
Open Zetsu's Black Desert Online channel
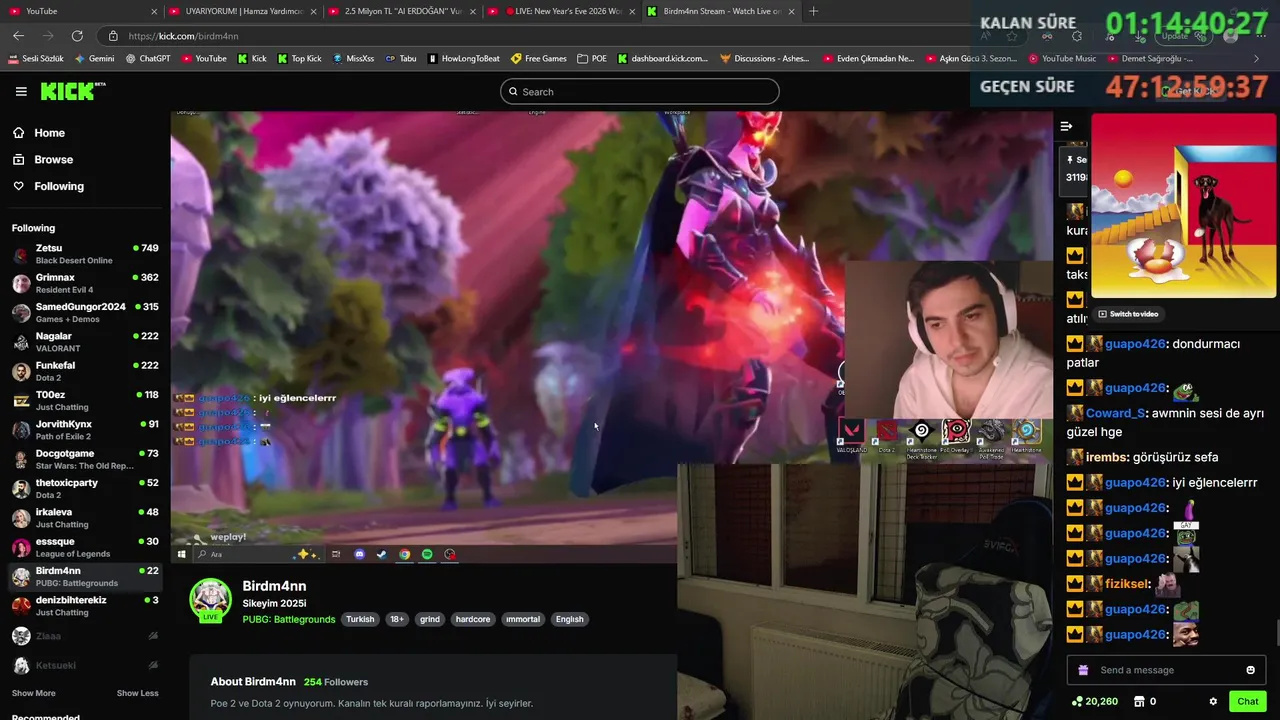coord(85,254)
